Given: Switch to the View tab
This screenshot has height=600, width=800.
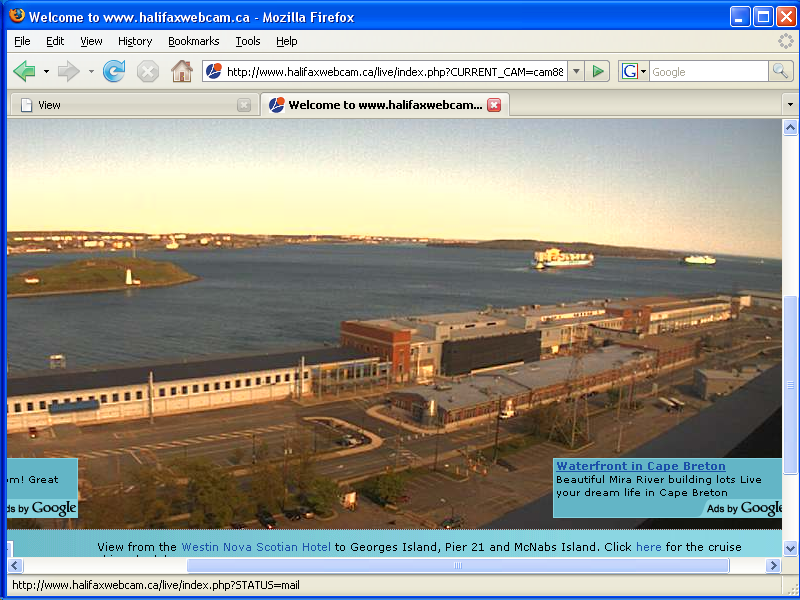Looking at the screenshot, I should [x=132, y=105].
